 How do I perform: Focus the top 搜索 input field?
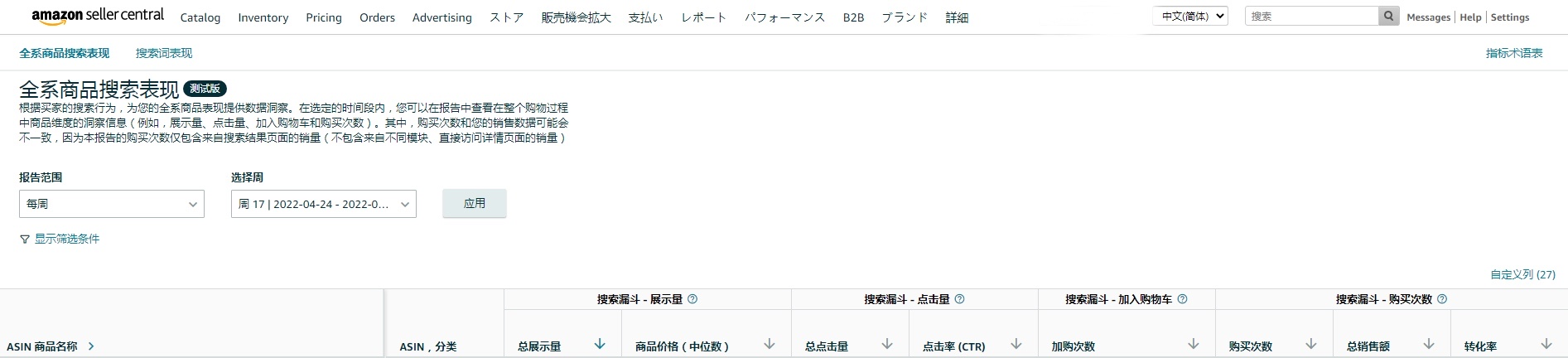tap(1312, 16)
